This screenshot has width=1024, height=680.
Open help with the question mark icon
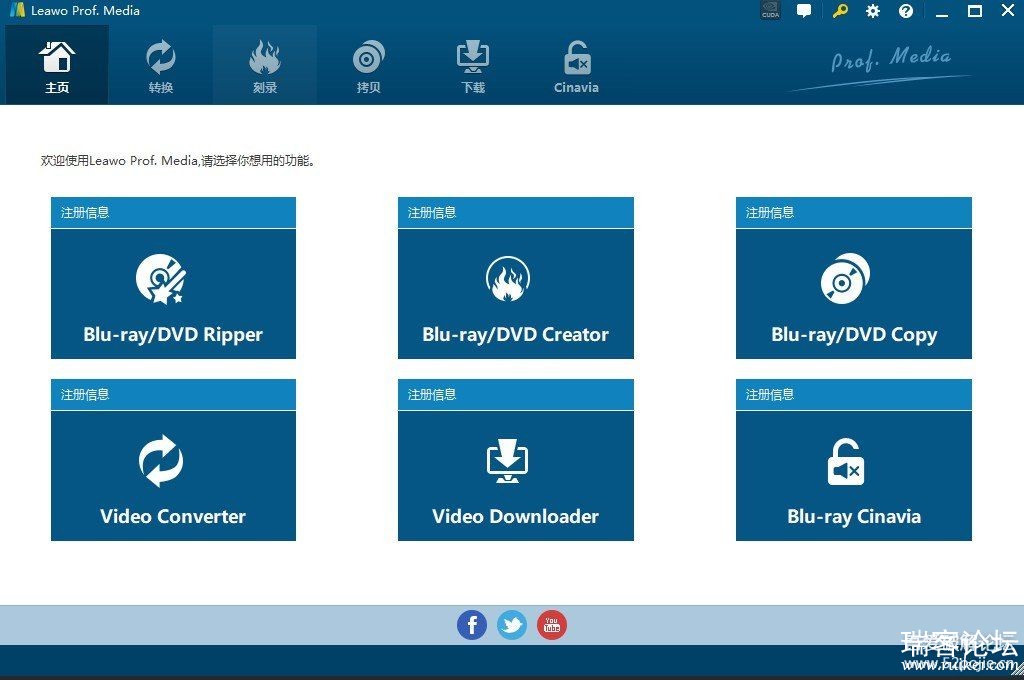[906, 11]
